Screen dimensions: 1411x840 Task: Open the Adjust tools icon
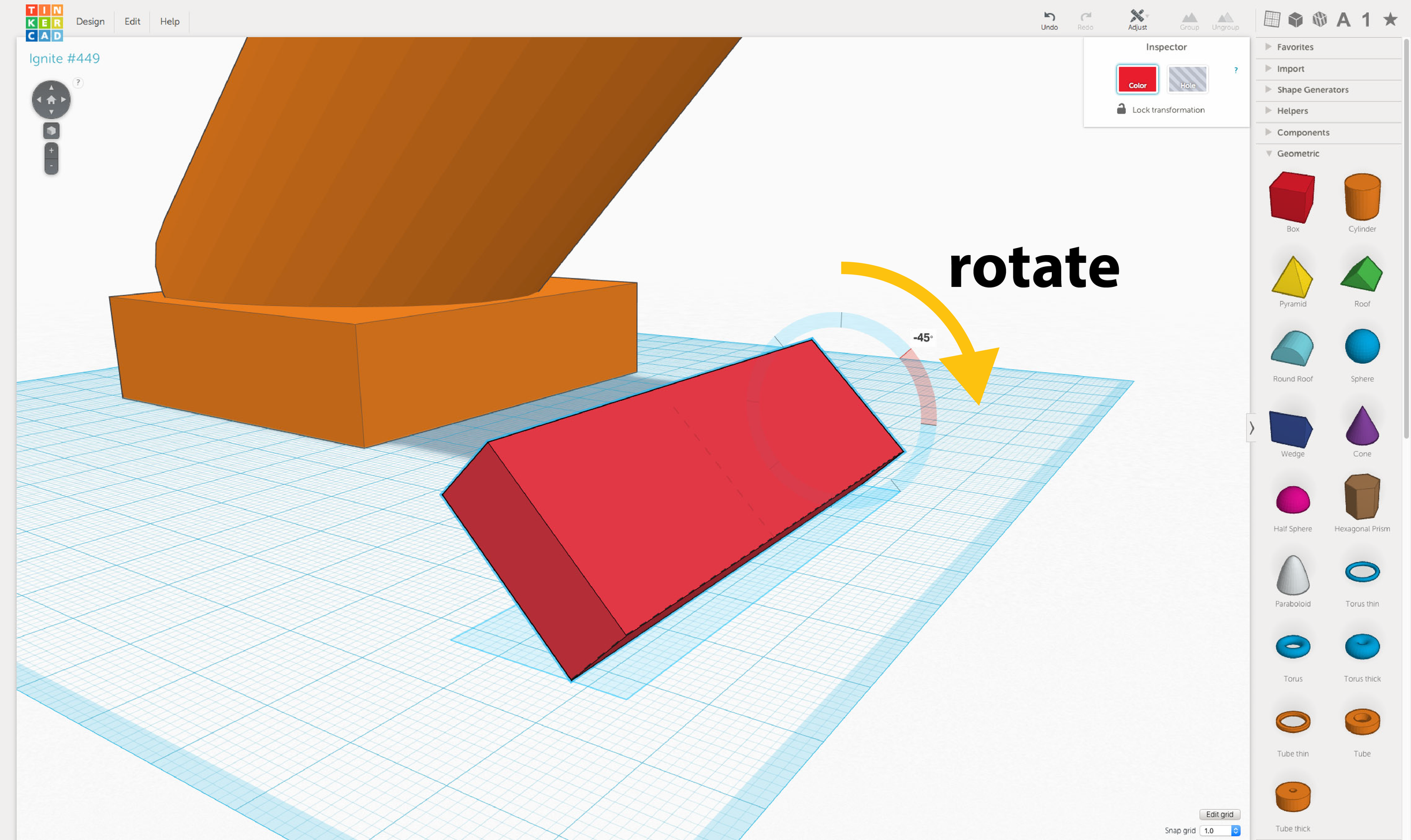pos(1137,16)
